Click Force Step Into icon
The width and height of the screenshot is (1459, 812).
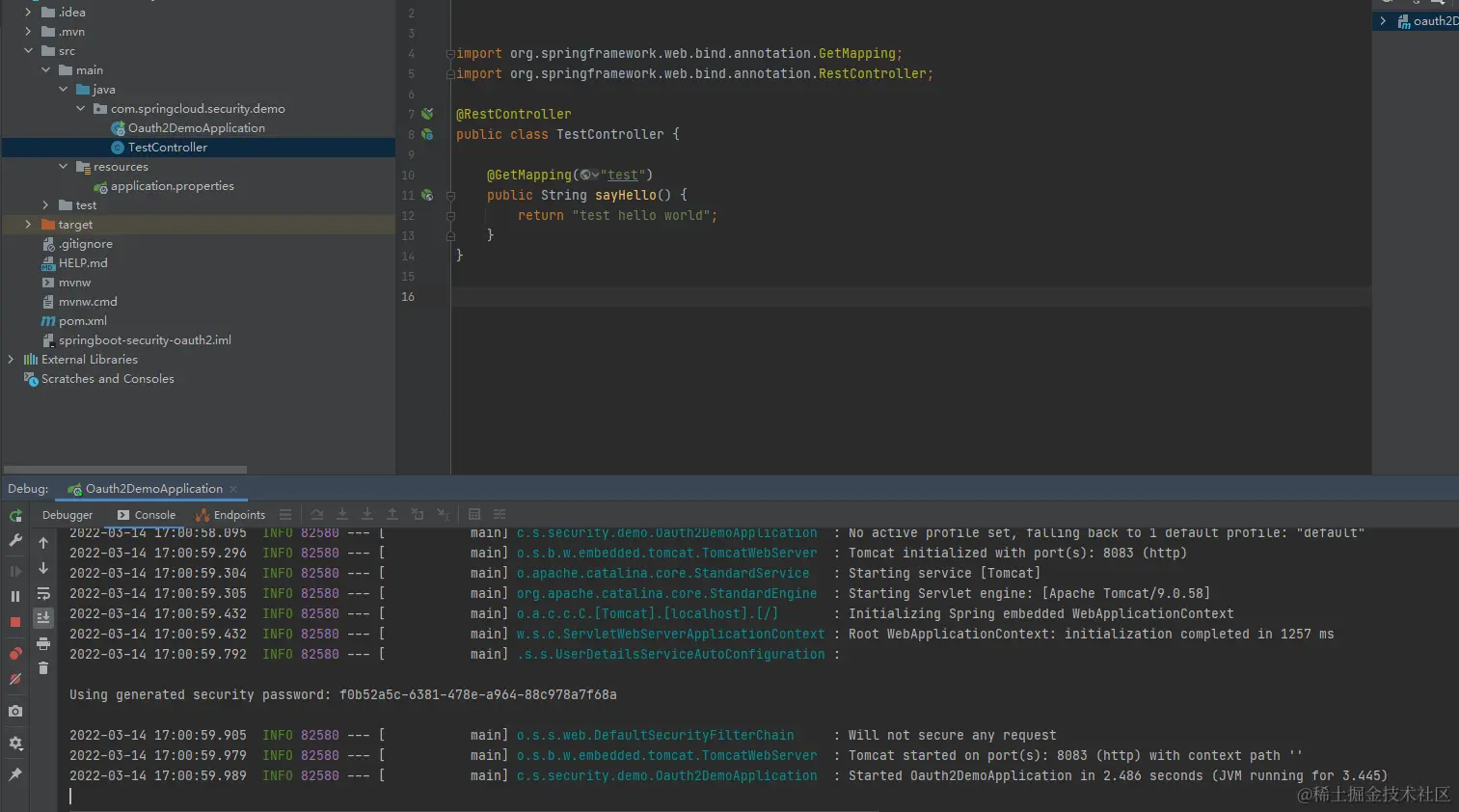pyautogui.click(x=367, y=515)
